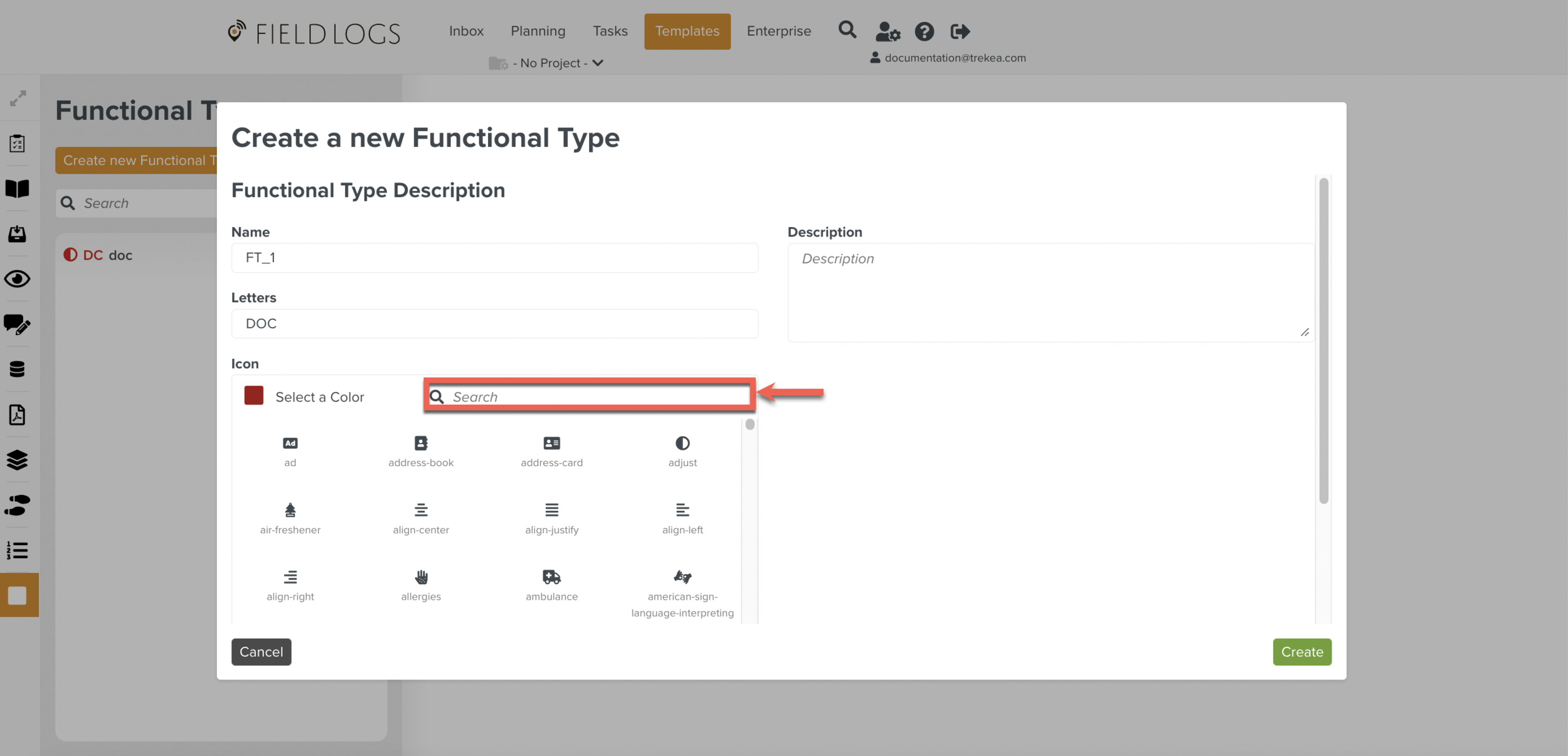Pick the ambulance icon
The image size is (1568, 756).
click(x=551, y=577)
